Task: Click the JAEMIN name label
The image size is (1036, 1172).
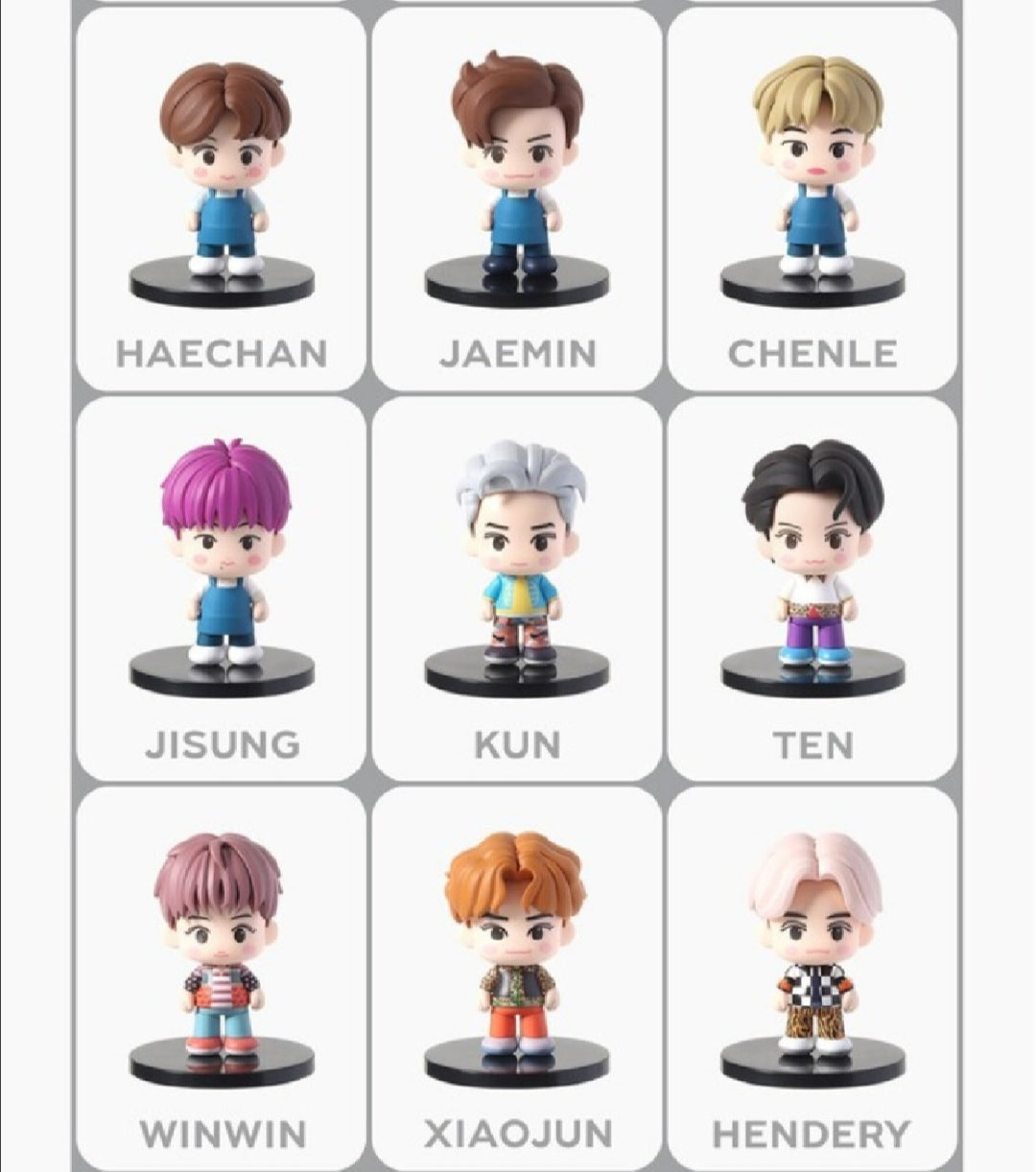Action: pyautogui.click(x=518, y=354)
